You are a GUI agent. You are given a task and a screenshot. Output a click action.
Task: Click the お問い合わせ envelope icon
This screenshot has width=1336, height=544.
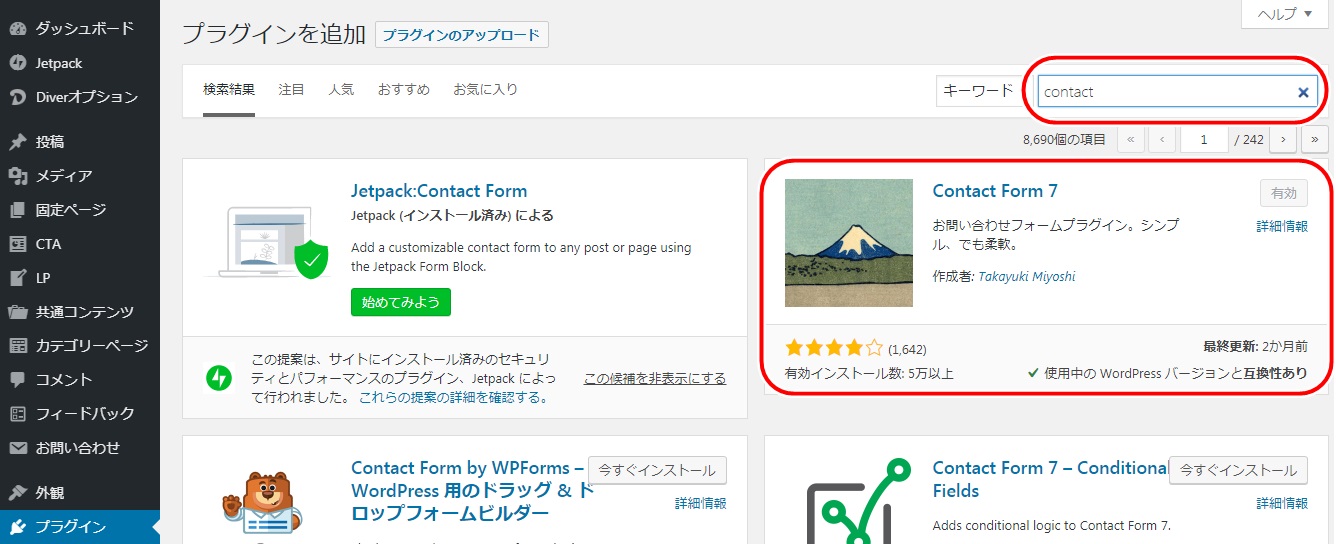17,448
